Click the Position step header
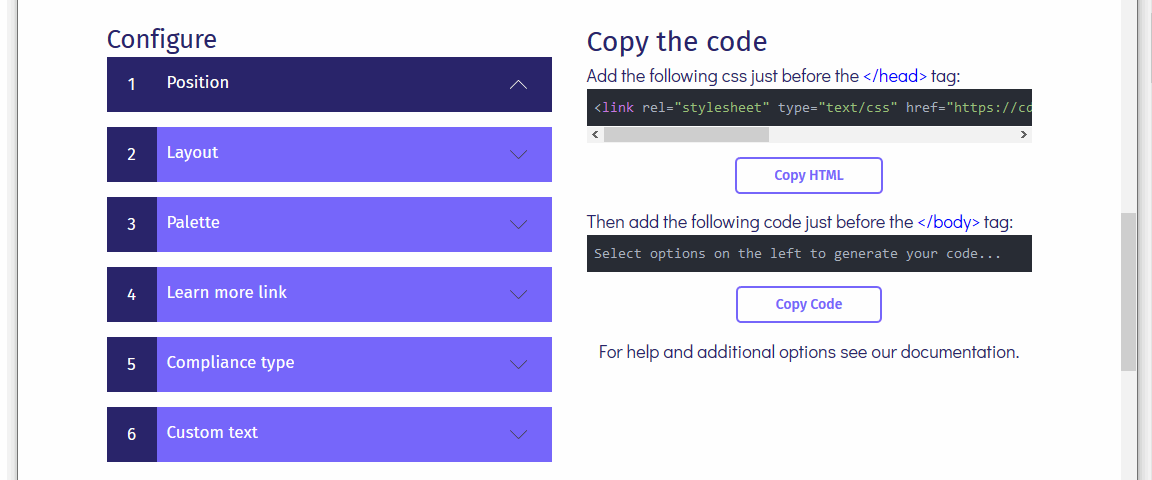This screenshot has width=1152, height=480. pyautogui.click(x=198, y=83)
